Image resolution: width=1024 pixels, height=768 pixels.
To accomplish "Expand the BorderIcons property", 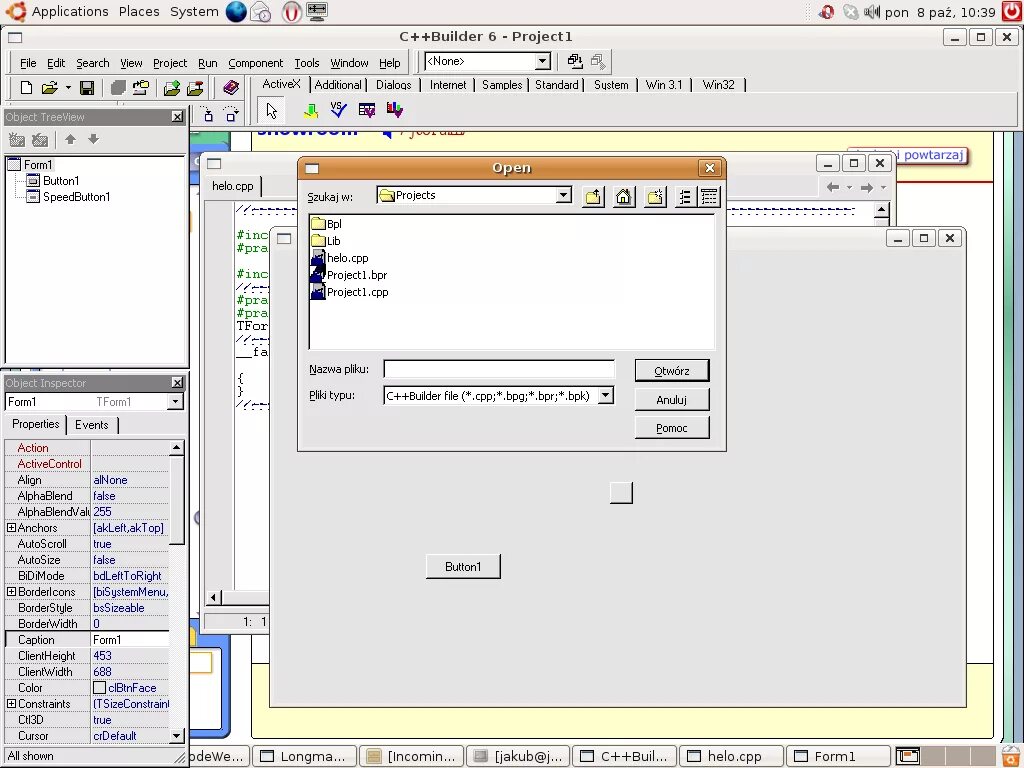I will [x=11, y=592].
